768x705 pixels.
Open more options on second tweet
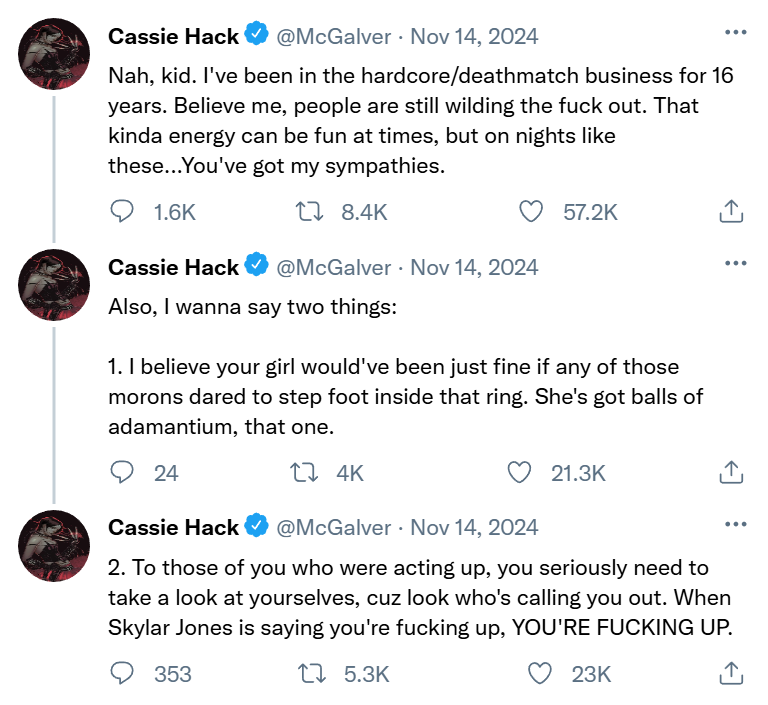(x=735, y=263)
